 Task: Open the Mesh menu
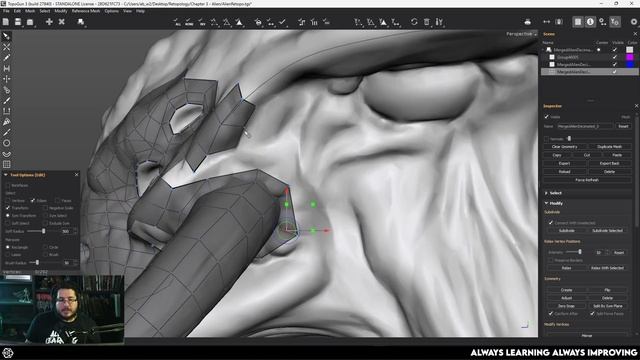(x=30, y=11)
